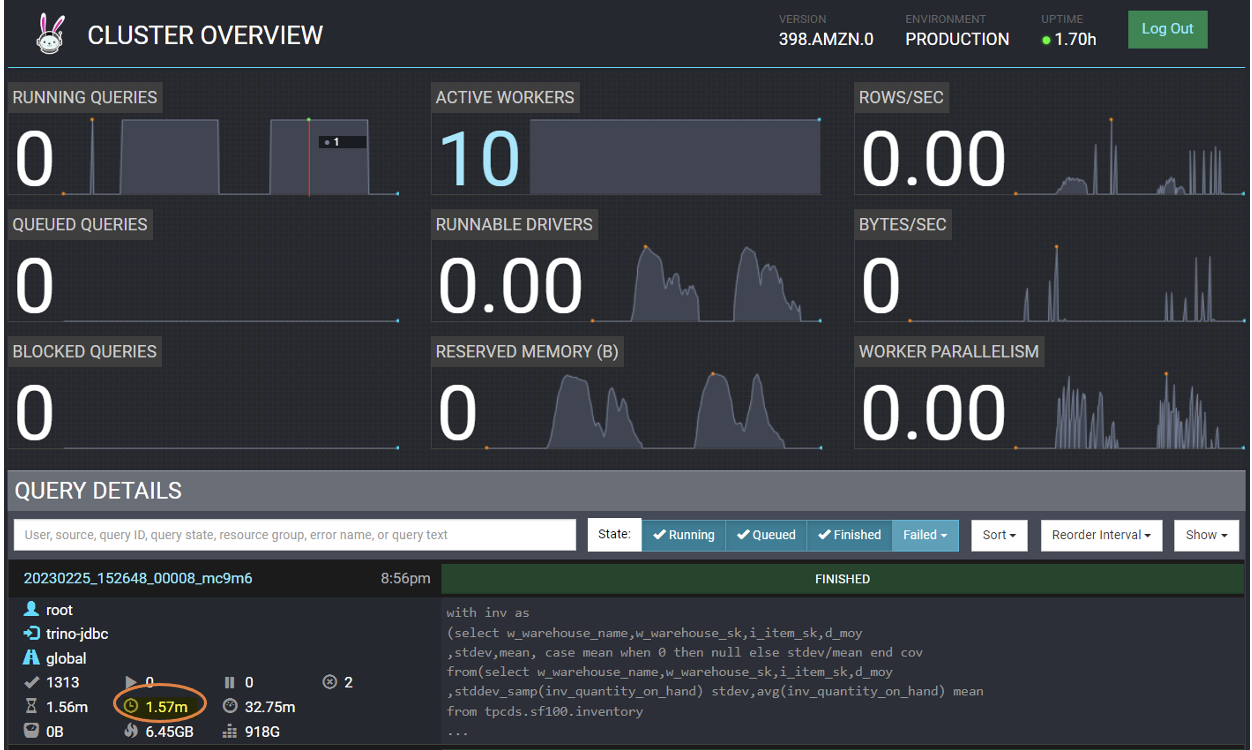This screenshot has height=750, width=1252.
Task: Focus the query search filter field
Action: (295, 535)
